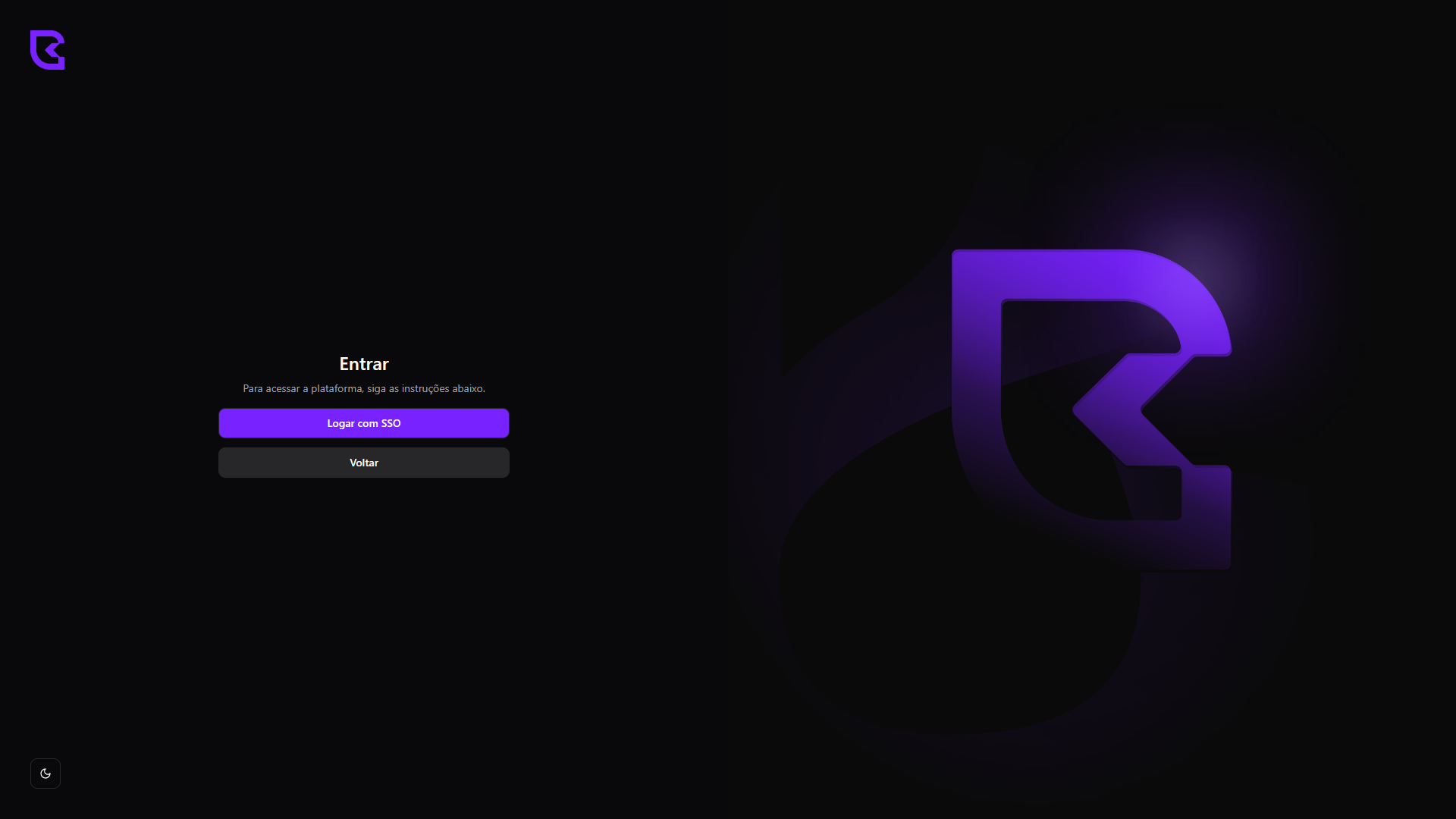Image resolution: width=1456 pixels, height=819 pixels.
Task: Click the 'Entrar' title above the buttons
Action: pyautogui.click(x=364, y=364)
